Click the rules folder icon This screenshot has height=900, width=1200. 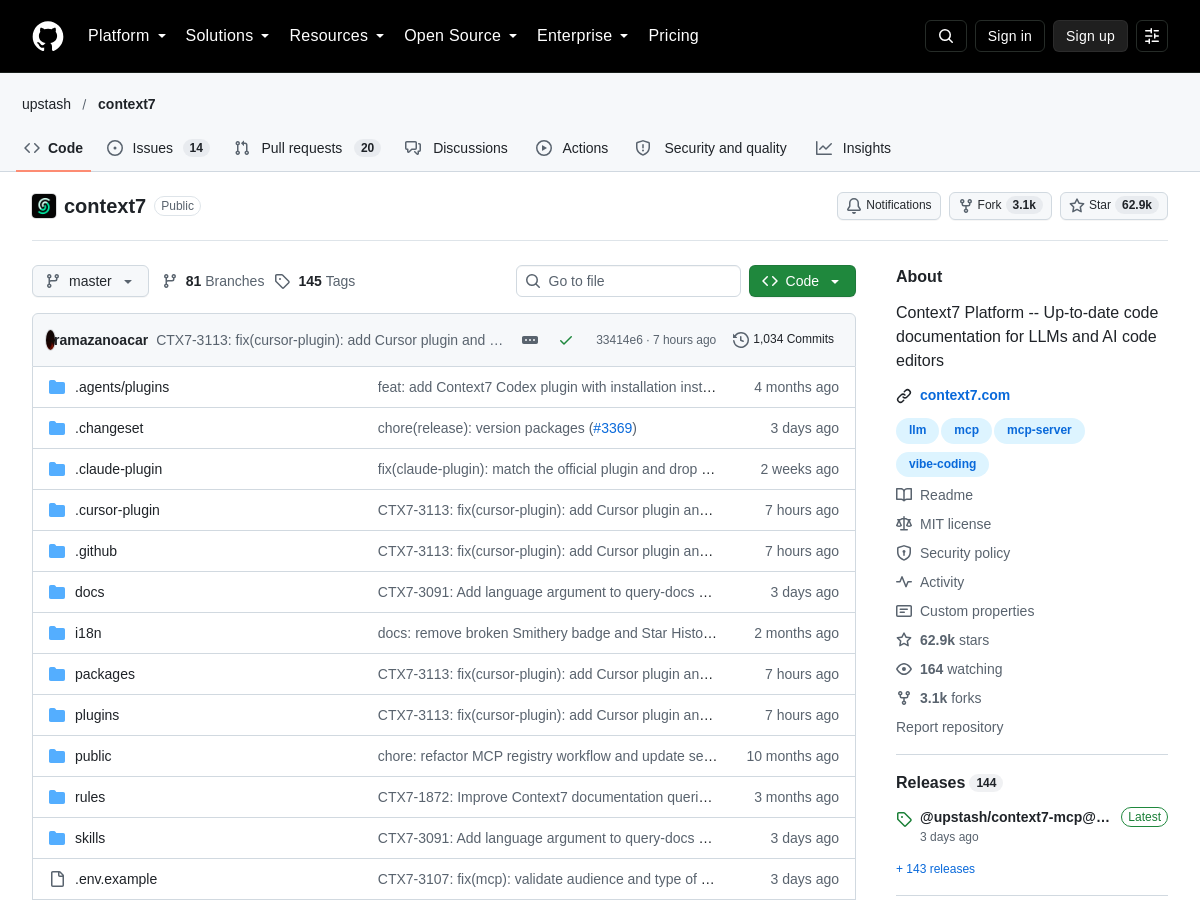point(57,797)
